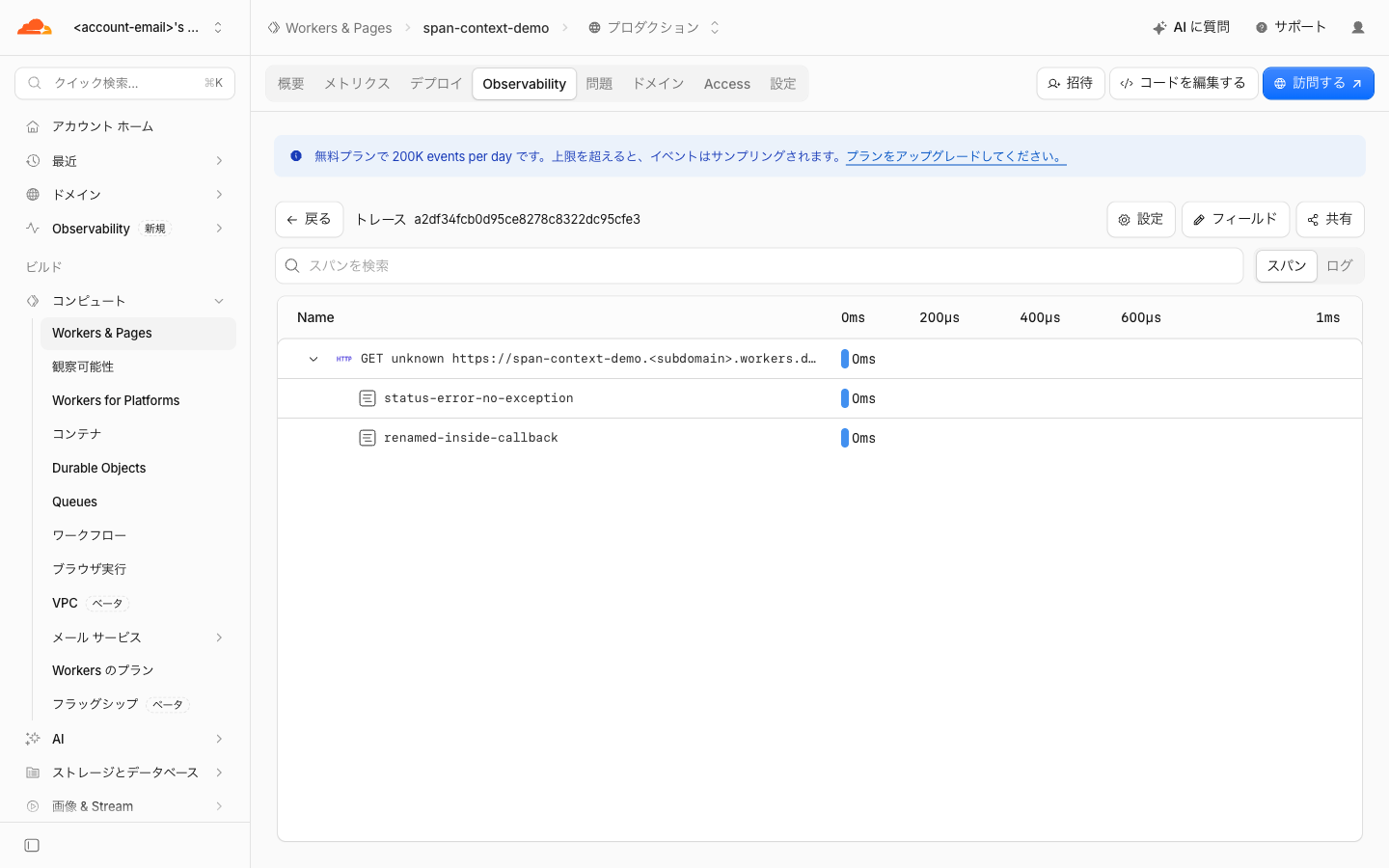Screen dimensions: 1389x868
Task: Open the account switcher dropdown
Action: pyautogui.click(x=218, y=27)
